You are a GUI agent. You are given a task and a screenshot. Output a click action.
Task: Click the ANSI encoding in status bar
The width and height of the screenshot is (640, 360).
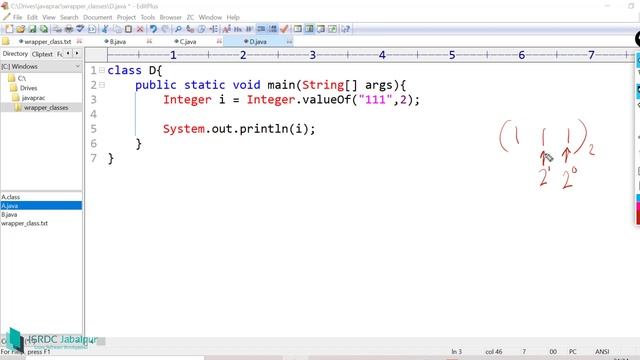pyautogui.click(x=602, y=351)
